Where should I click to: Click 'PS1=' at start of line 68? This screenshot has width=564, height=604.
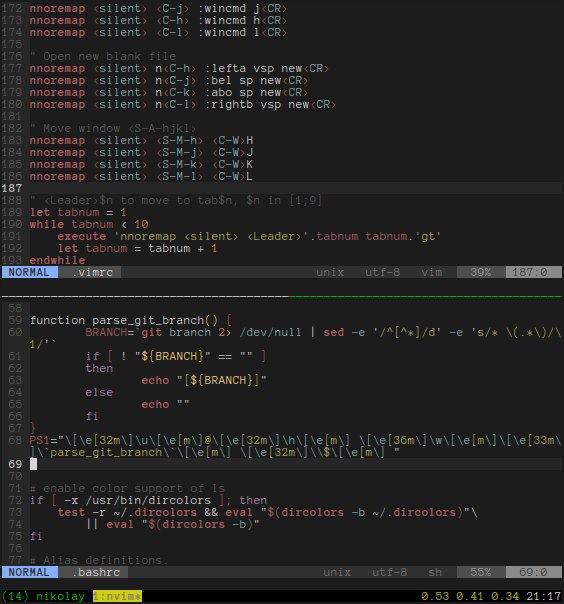click(43, 440)
